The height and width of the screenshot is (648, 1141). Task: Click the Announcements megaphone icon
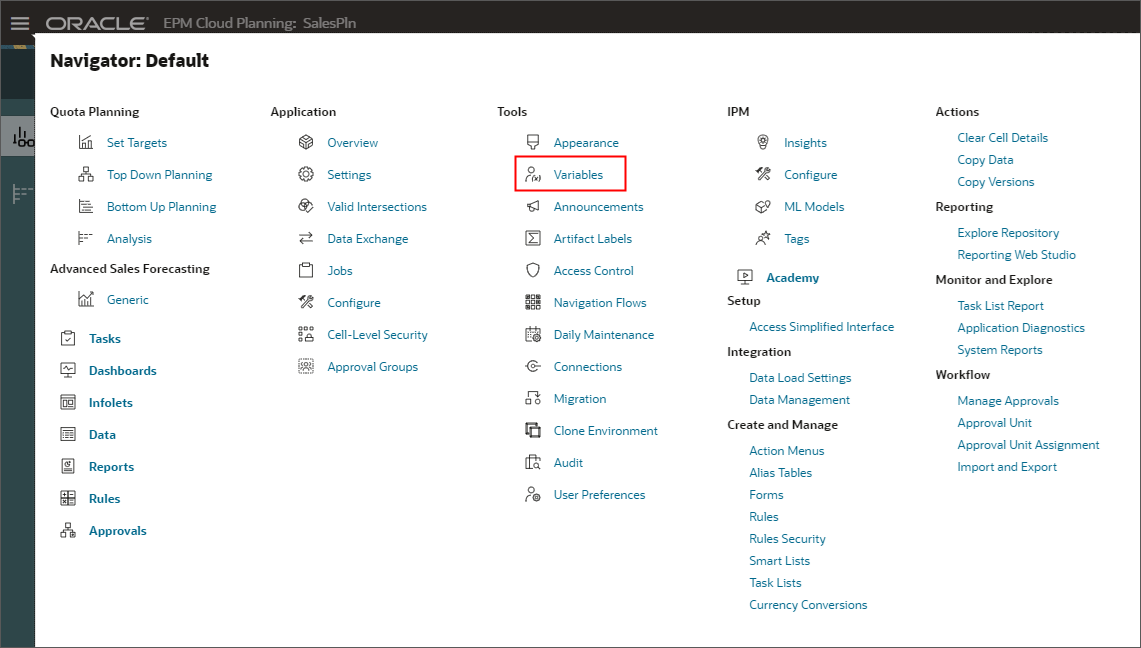click(533, 206)
